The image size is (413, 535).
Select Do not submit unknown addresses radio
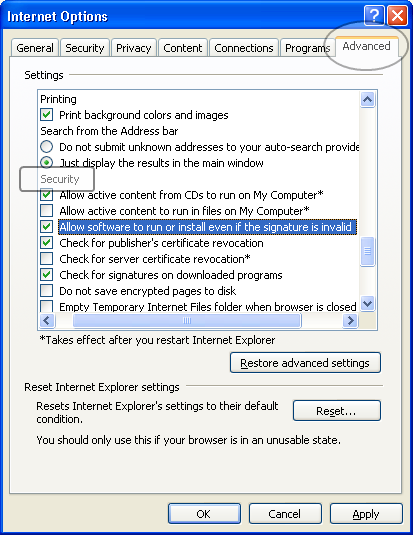coord(46,147)
